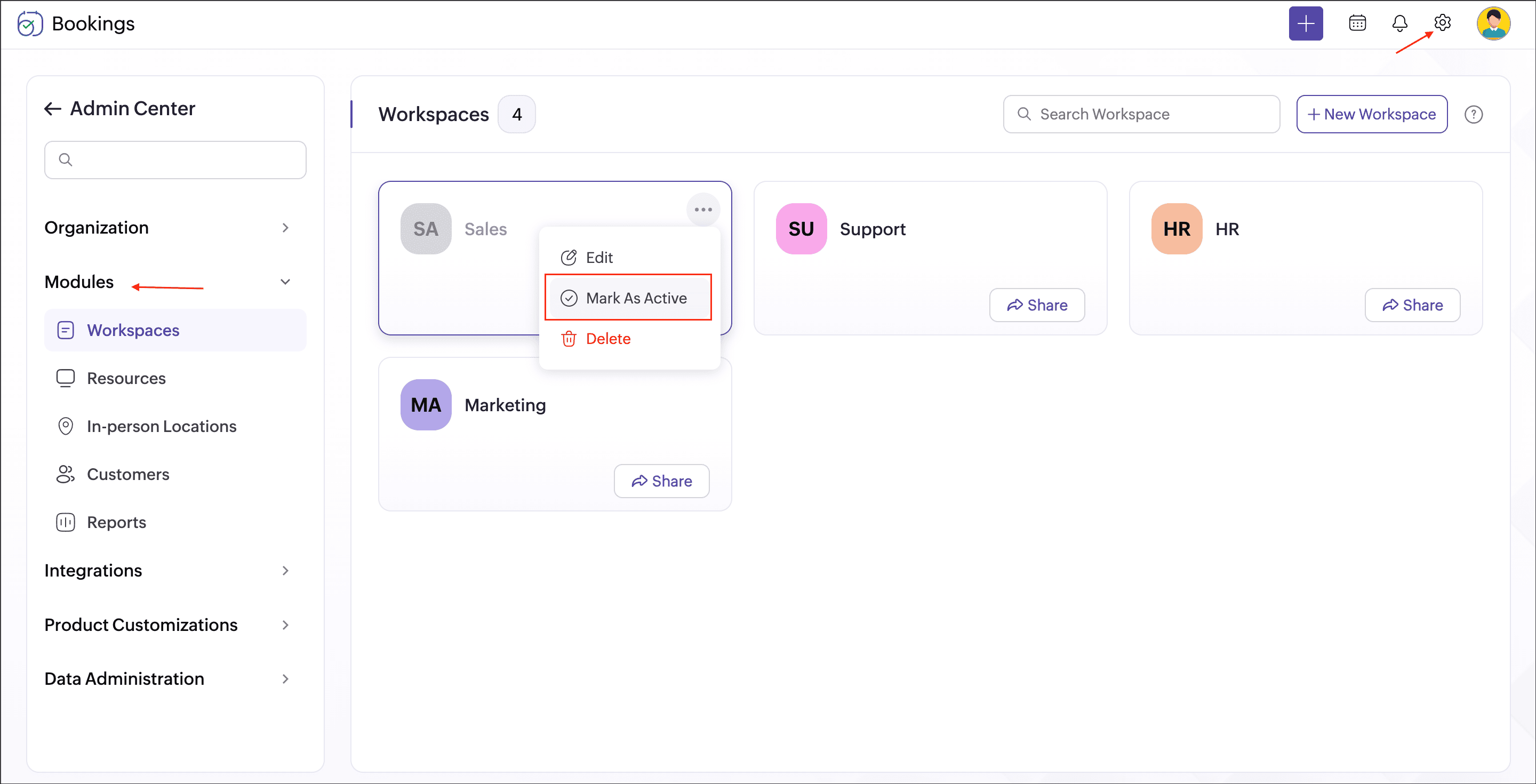1536x784 pixels.
Task: Click the MA Marketing avatar
Action: click(426, 405)
